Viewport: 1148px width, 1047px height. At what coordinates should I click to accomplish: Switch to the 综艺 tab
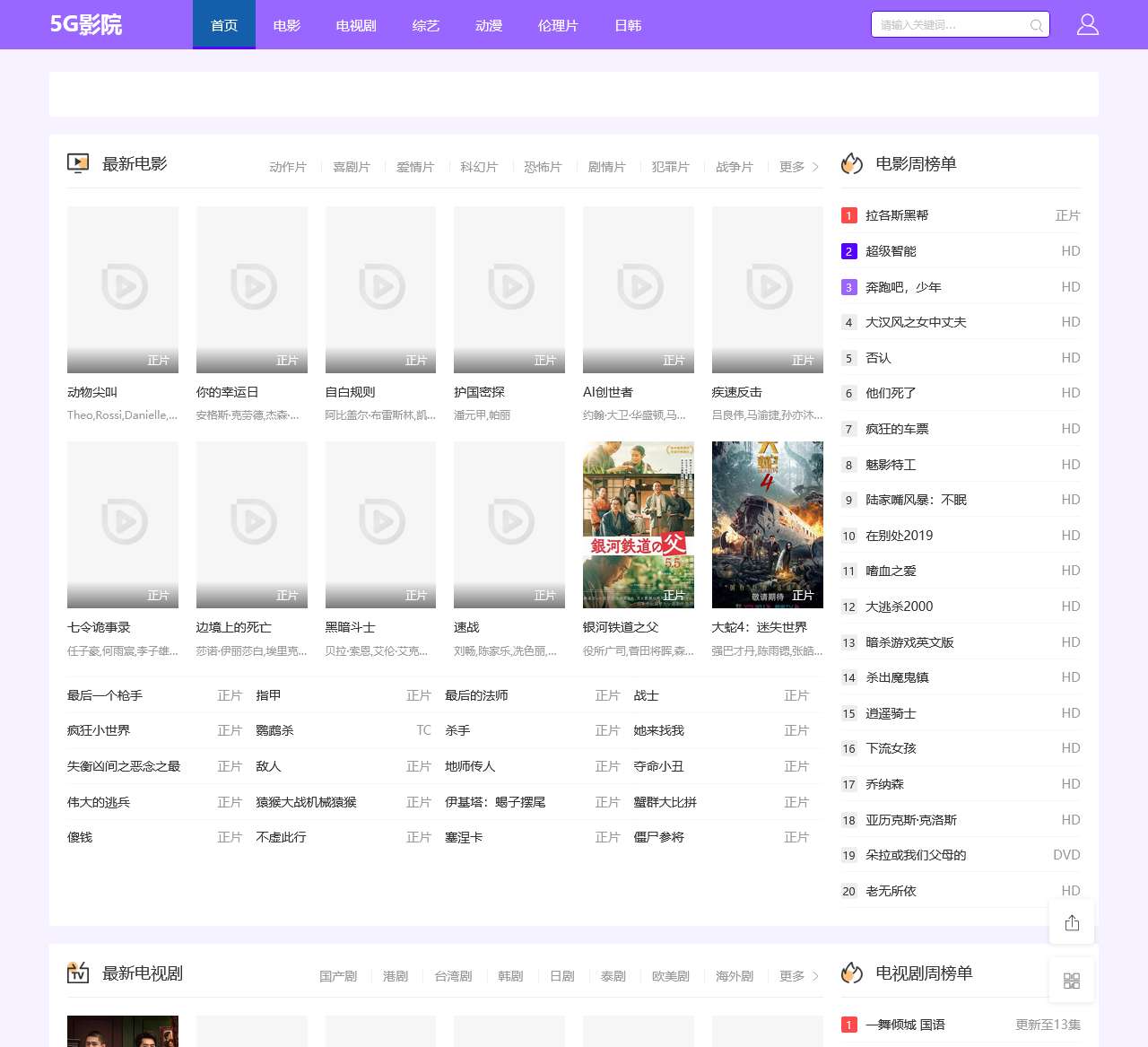[426, 24]
